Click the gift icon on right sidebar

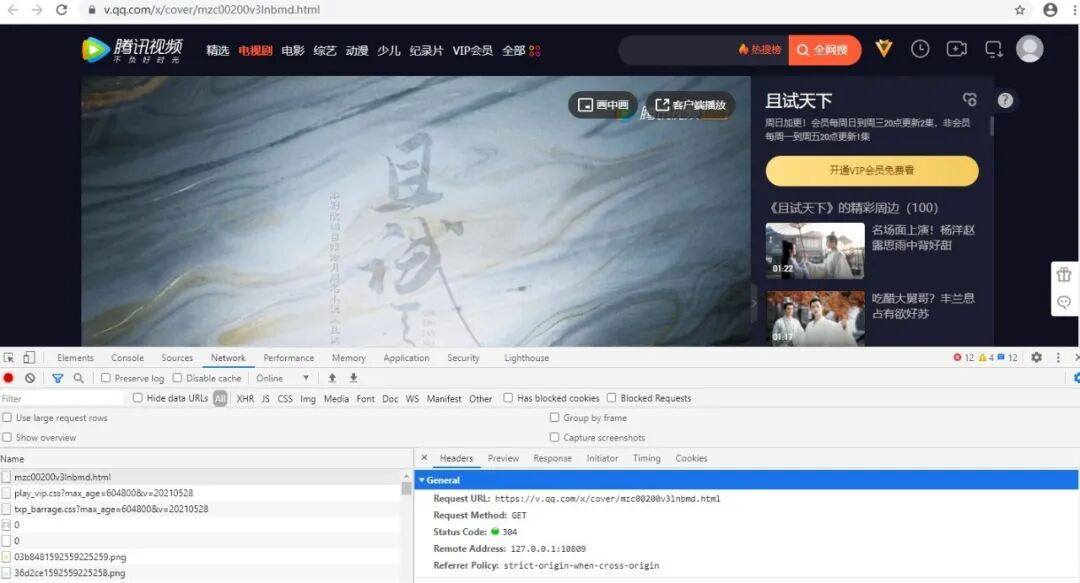[x=1064, y=274]
